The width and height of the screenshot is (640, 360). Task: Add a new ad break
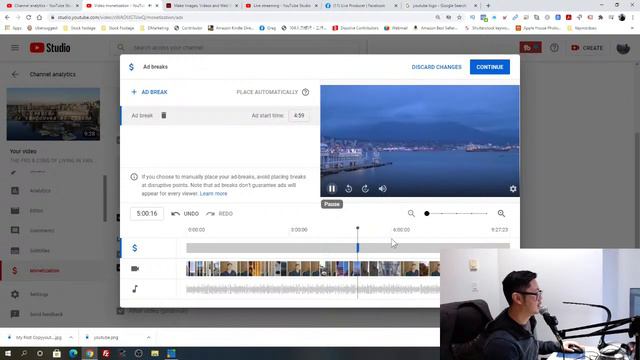(149, 92)
